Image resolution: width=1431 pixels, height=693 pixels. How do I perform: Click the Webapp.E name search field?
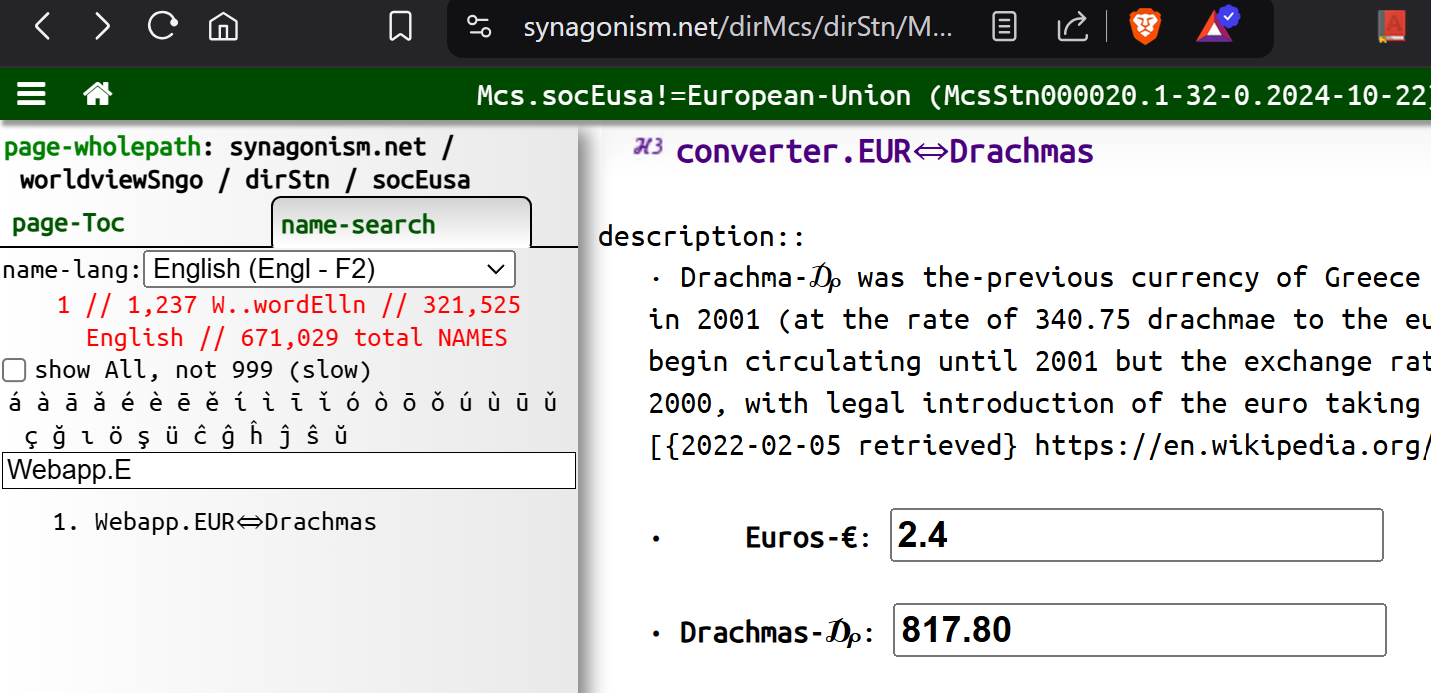(289, 470)
